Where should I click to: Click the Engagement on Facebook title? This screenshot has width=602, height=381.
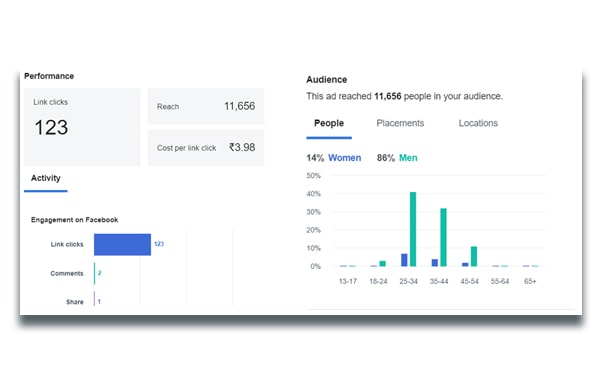(74, 220)
